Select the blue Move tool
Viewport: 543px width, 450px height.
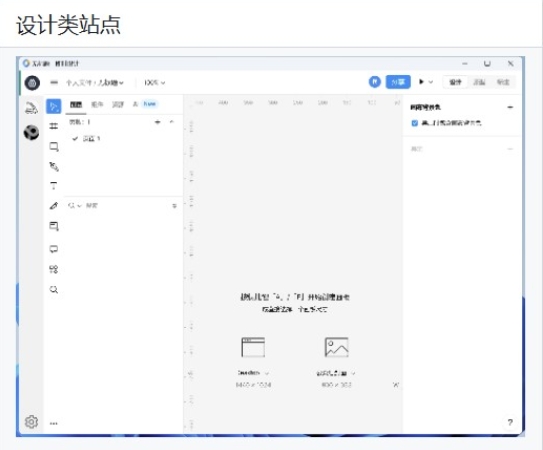click(54, 106)
